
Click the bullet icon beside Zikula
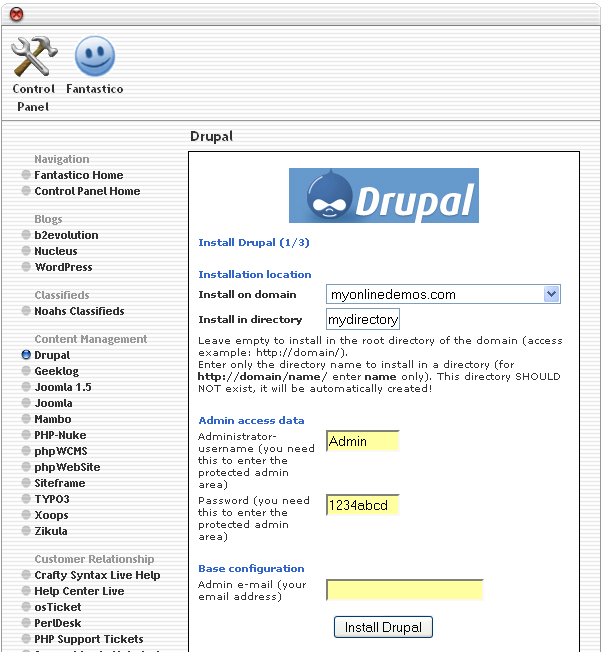(26, 531)
